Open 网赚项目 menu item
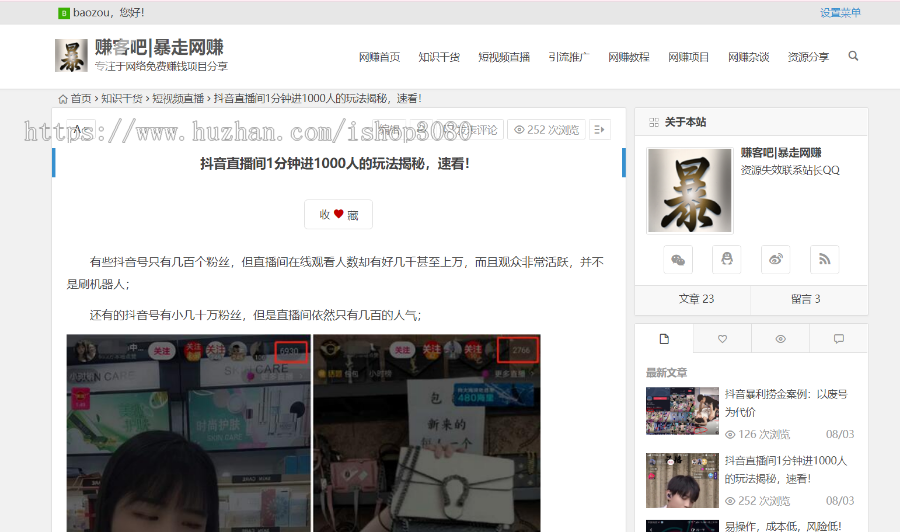The image size is (900, 532). pos(688,57)
